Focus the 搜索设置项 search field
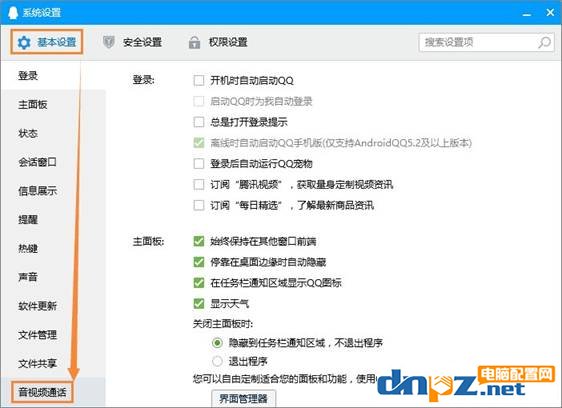Viewport: 562px width, 408px height. 486,42
